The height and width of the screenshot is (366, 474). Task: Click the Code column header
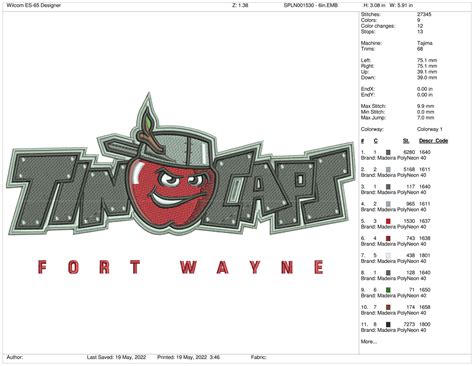441,141
